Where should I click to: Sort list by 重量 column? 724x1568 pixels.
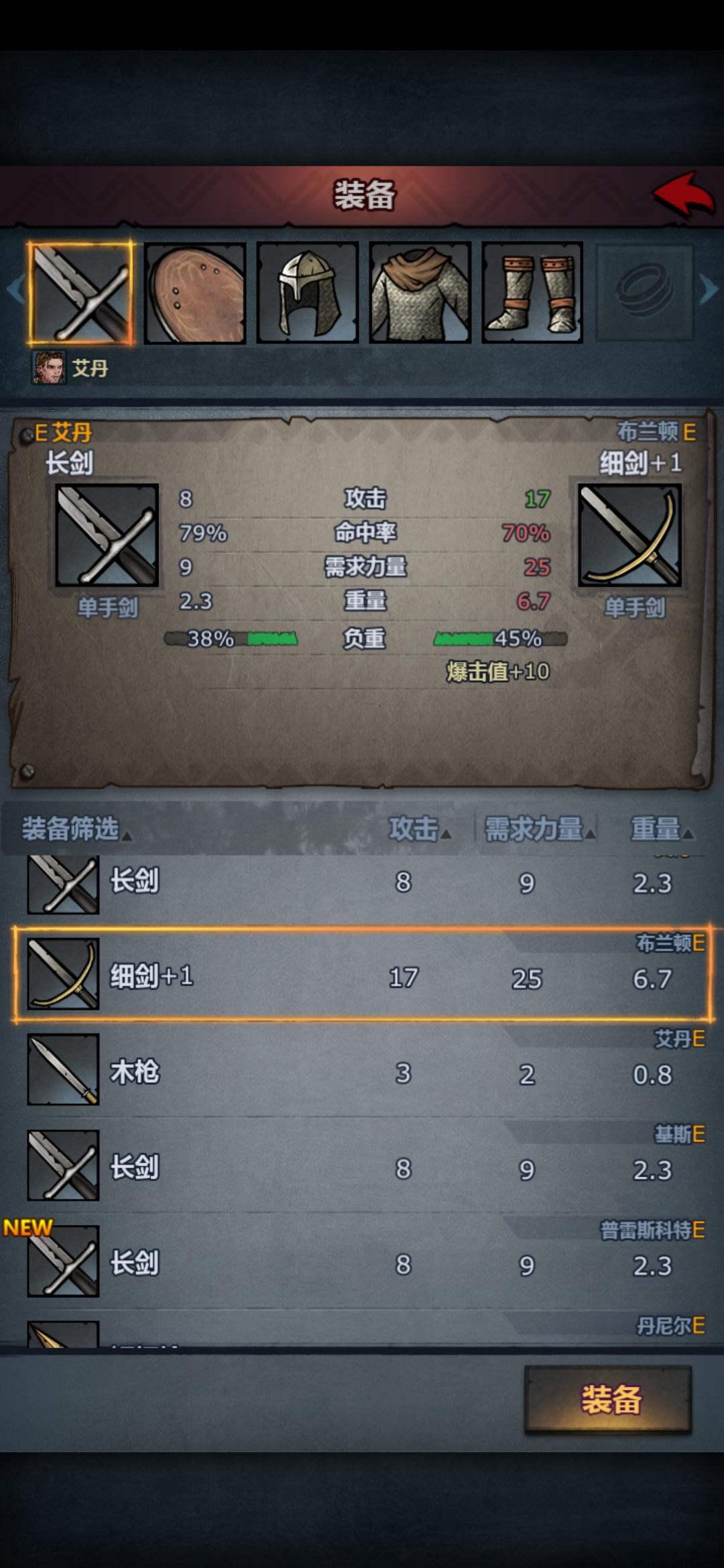pos(662,830)
